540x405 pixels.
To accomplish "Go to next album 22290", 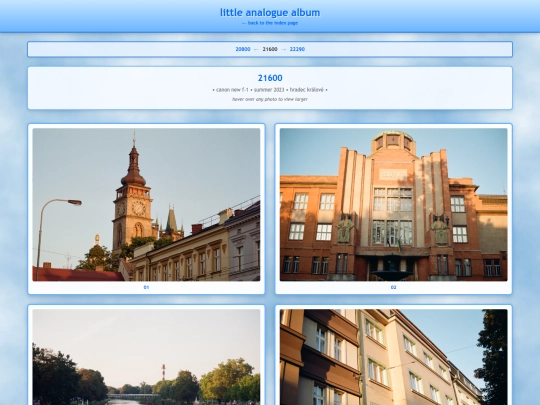I will point(297,49).
